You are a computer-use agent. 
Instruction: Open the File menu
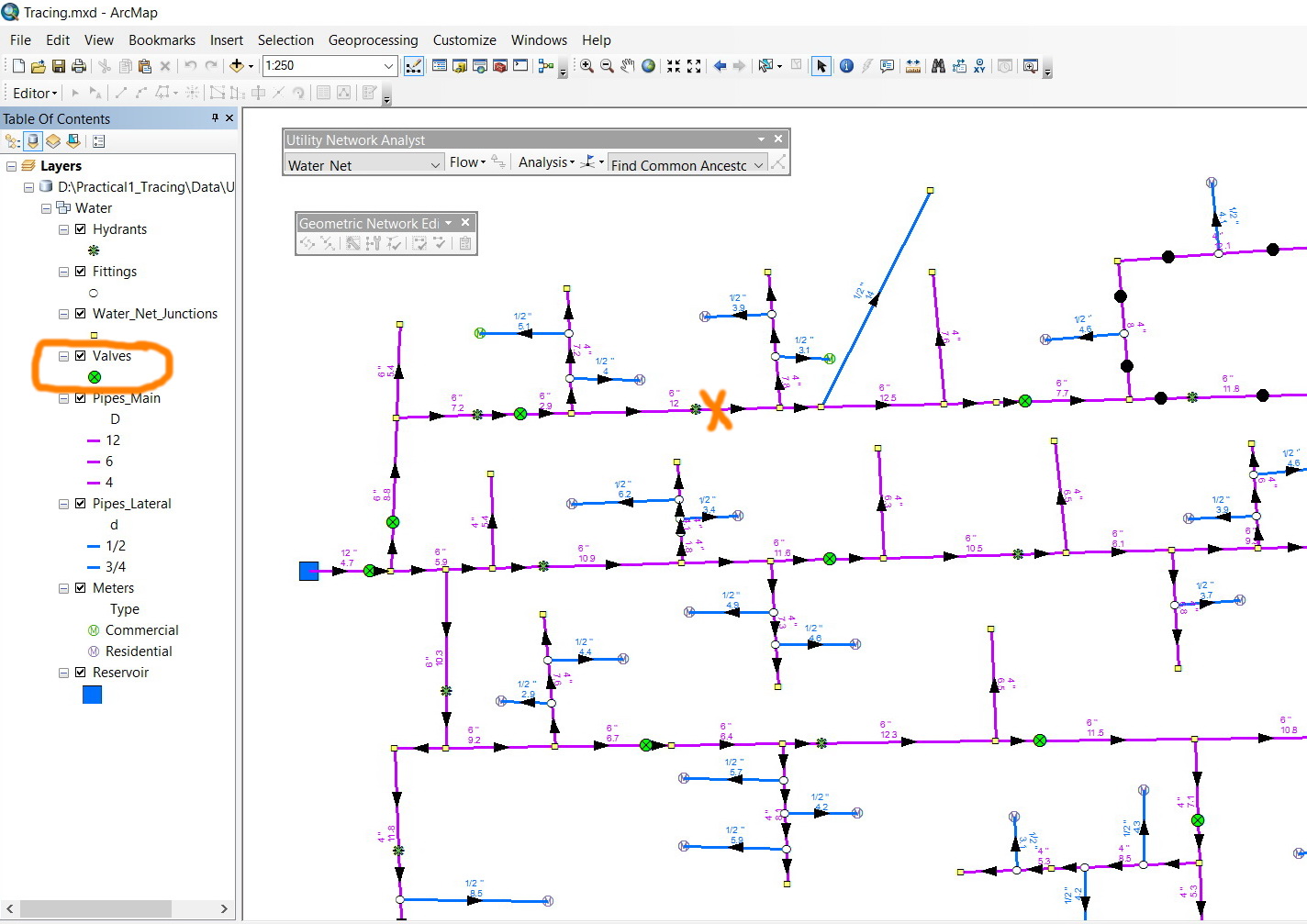(20, 40)
